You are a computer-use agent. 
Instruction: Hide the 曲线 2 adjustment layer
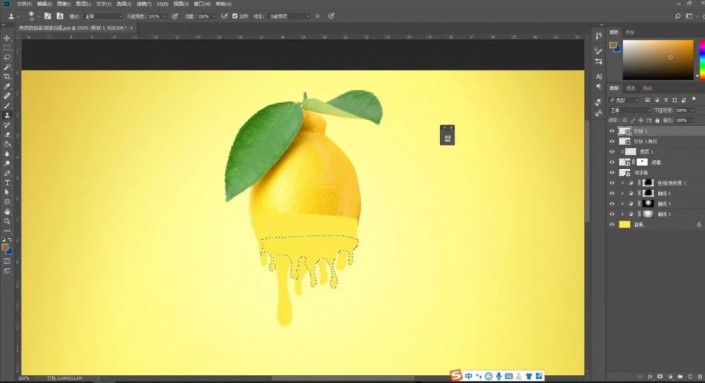pyautogui.click(x=611, y=193)
